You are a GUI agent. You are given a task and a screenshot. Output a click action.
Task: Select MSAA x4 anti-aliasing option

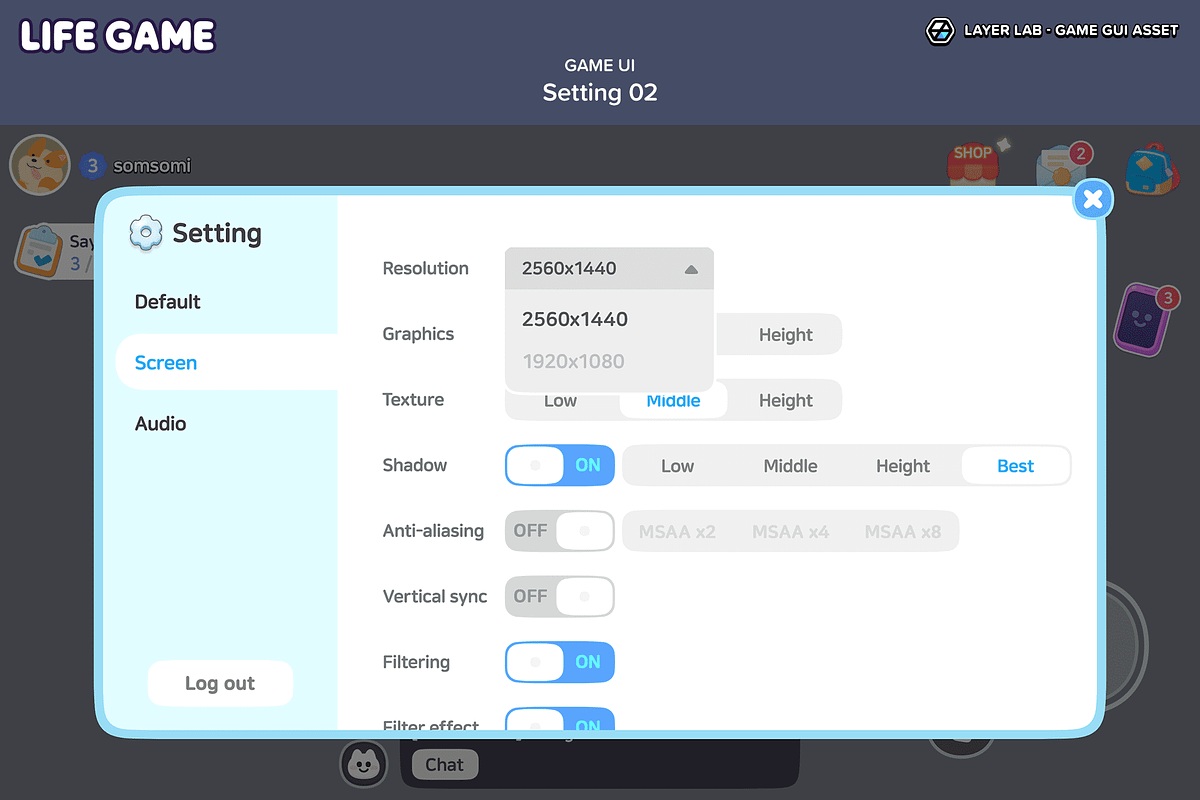coord(790,532)
